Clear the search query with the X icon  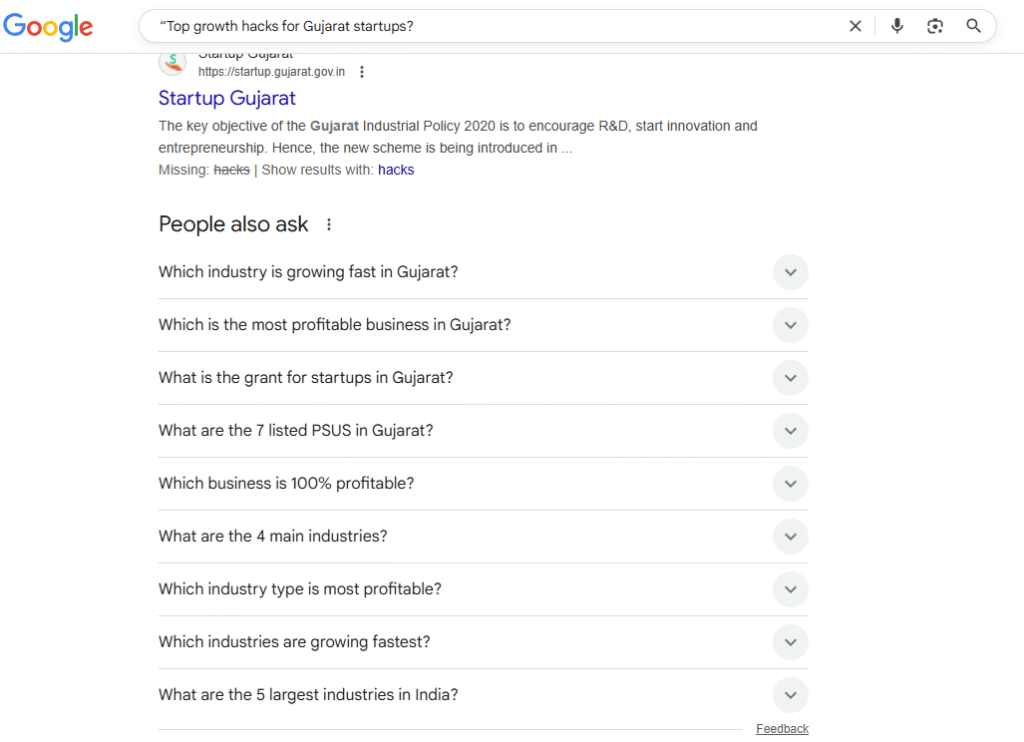coord(855,25)
